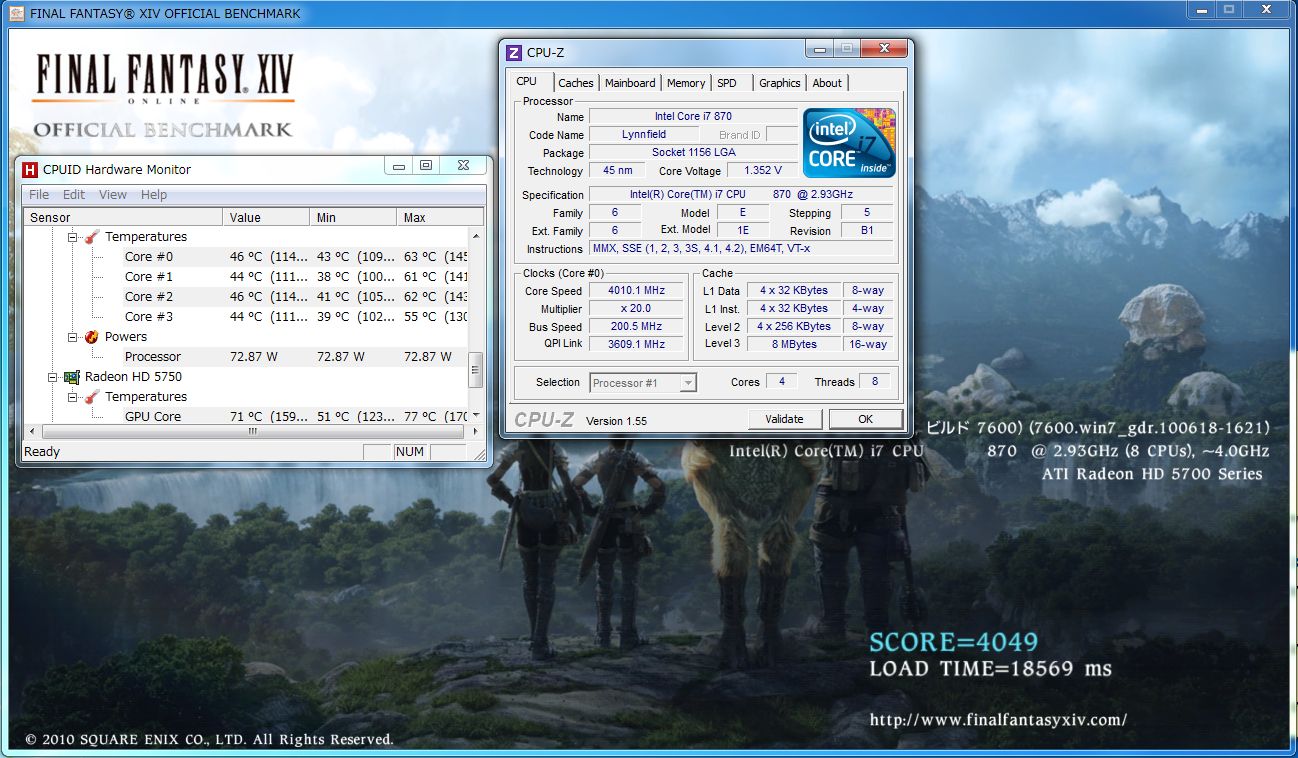Click the Name field showing Intel Core i7 870

(693, 117)
